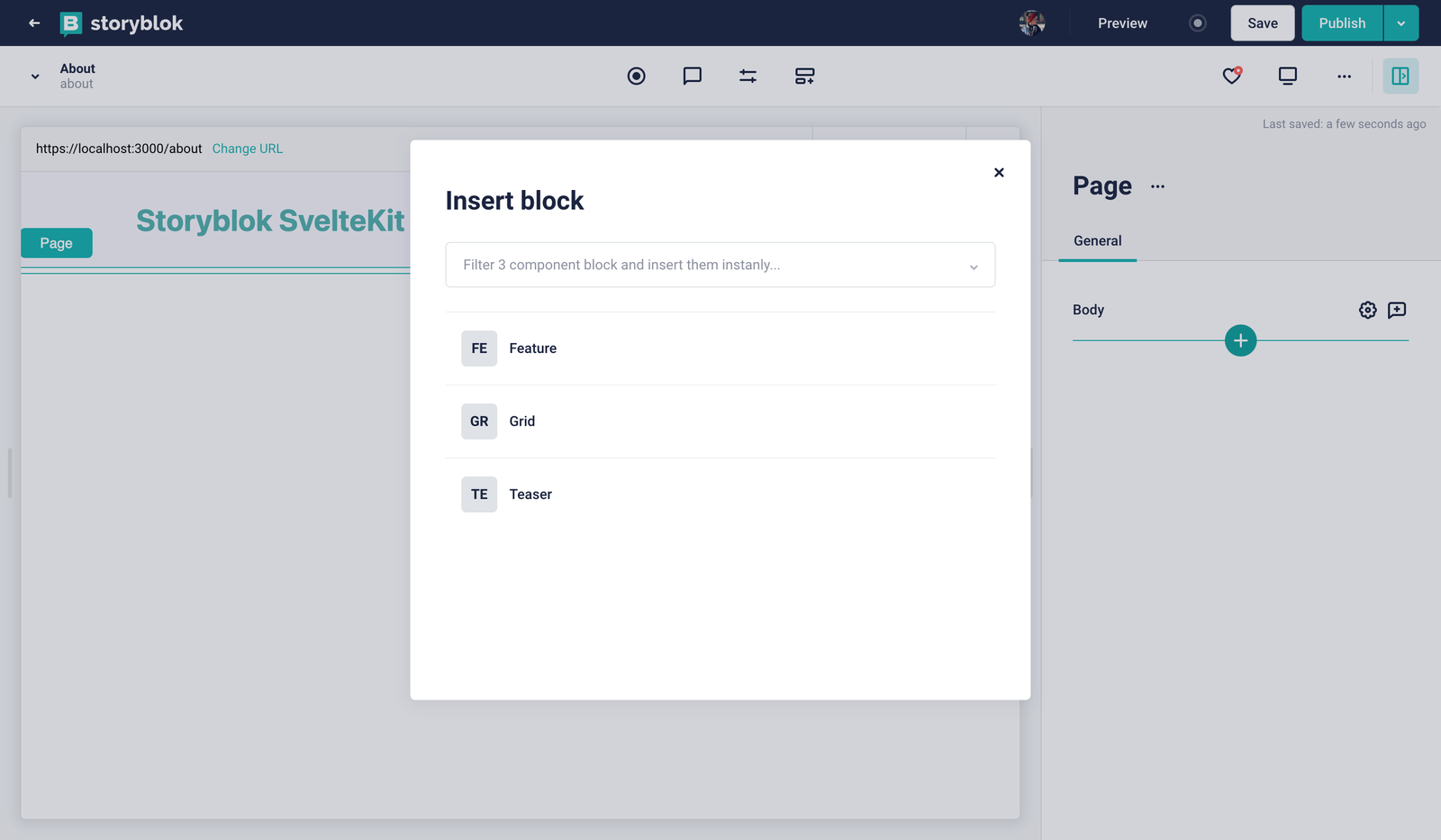Screen dimensions: 1441x840
Task: Select the General tab
Action: click(x=1098, y=240)
